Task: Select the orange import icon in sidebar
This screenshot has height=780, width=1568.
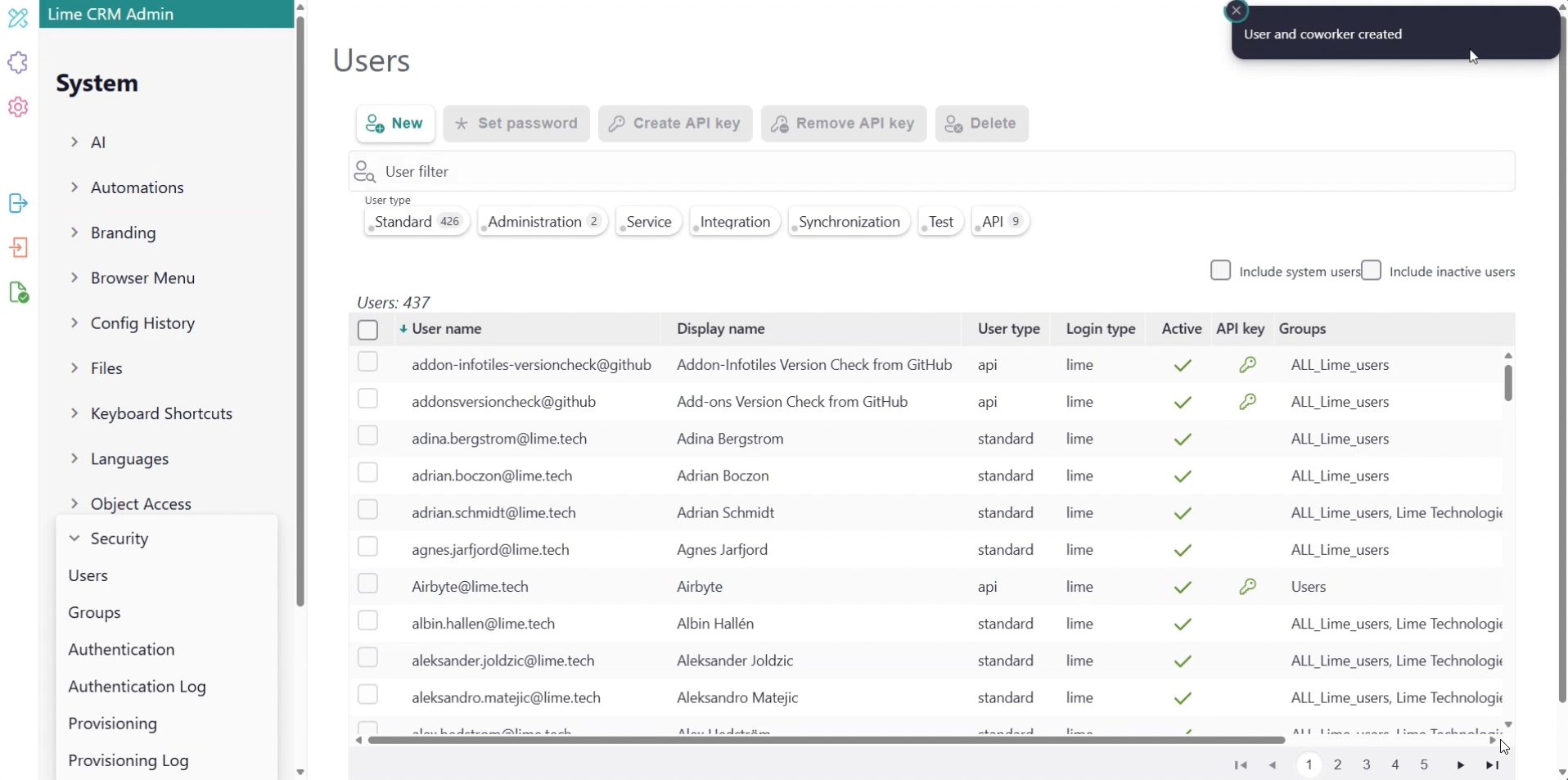Action: (x=18, y=248)
